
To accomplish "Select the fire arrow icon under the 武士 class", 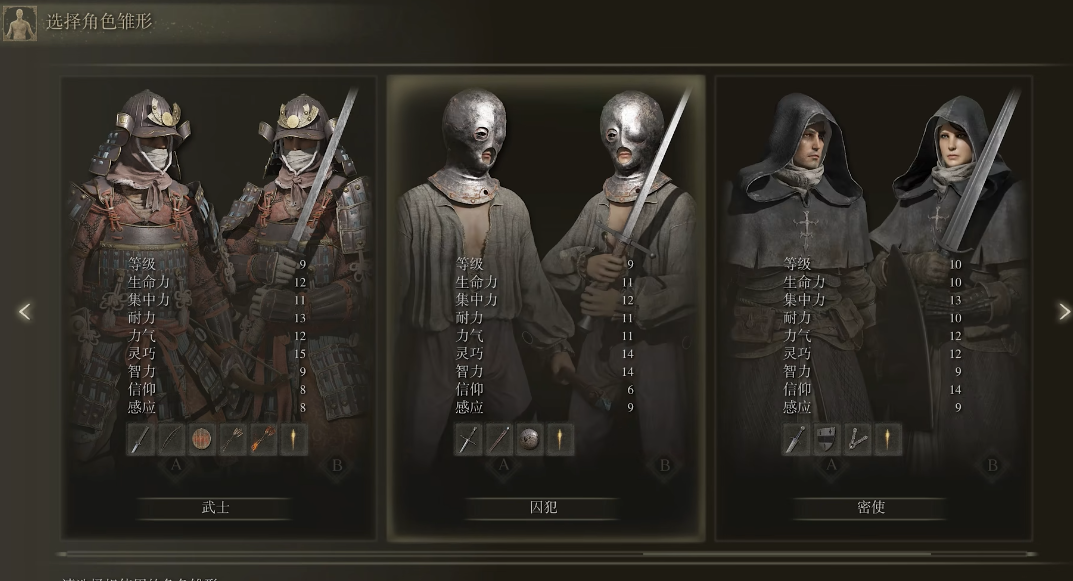I will (263, 439).
